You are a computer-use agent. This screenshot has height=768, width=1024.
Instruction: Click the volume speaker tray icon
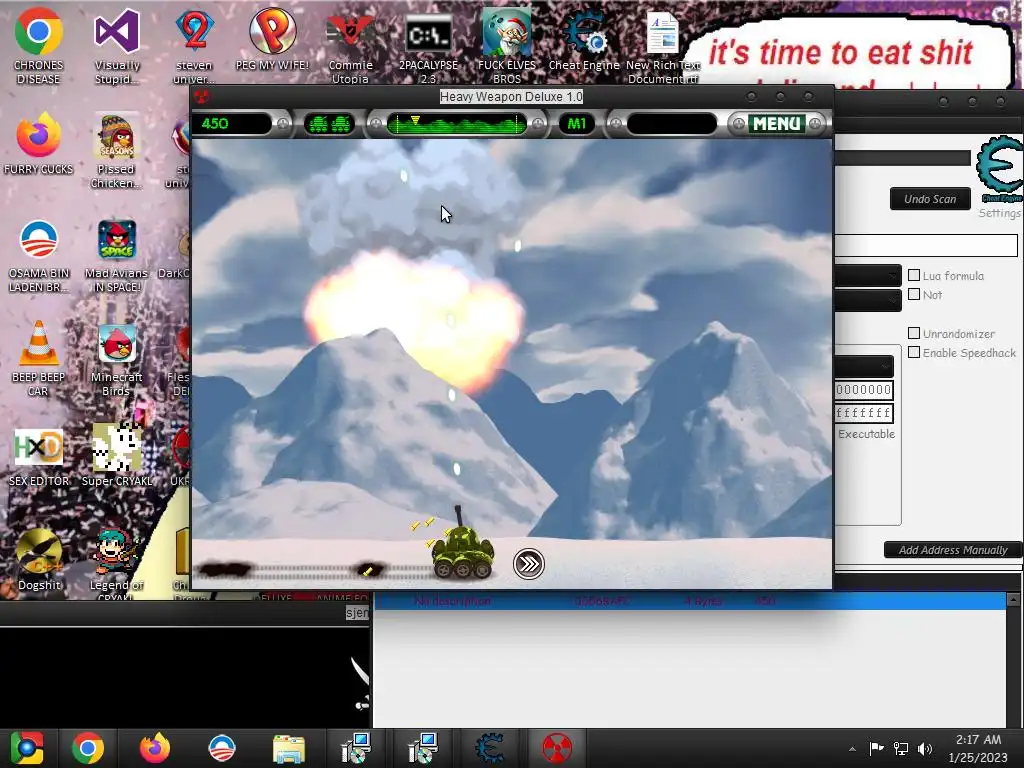pyautogui.click(x=925, y=748)
